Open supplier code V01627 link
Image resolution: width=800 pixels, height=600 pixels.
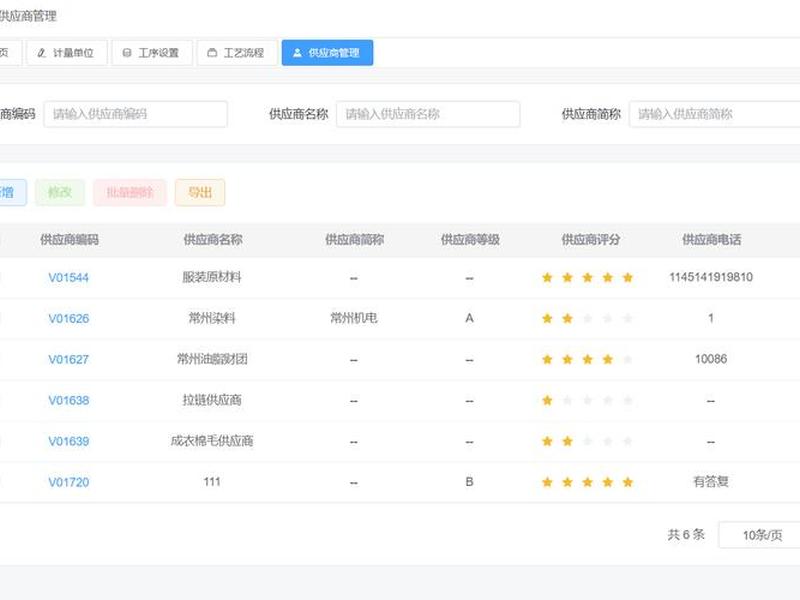tap(68, 359)
